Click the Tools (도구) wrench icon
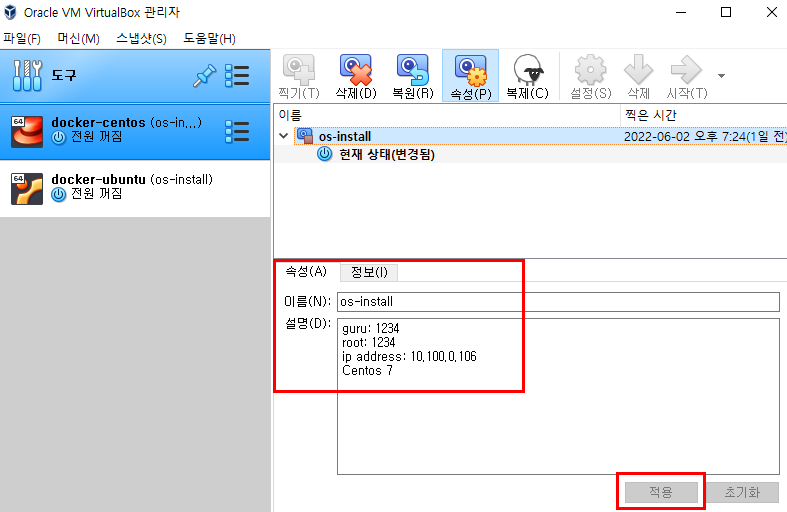Image resolution: width=787 pixels, height=512 pixels. [27, 76]
